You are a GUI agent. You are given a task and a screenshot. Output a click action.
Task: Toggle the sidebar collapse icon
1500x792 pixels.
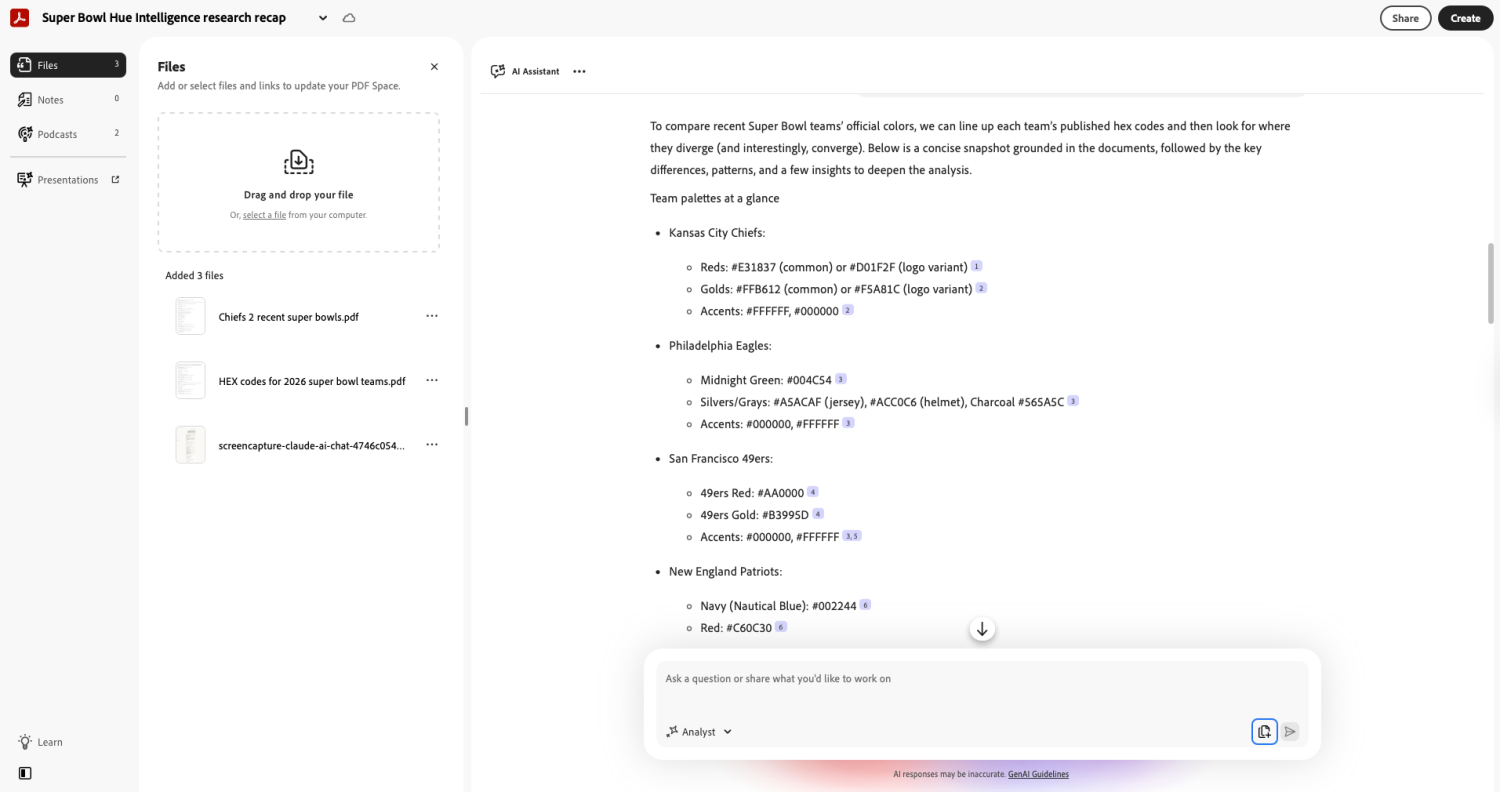coord(25,773)
